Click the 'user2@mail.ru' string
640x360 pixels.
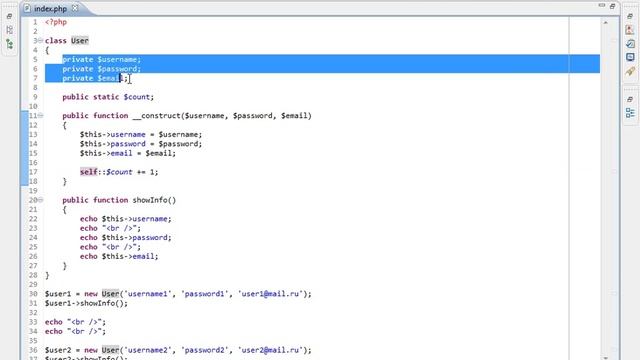(270, 350)
